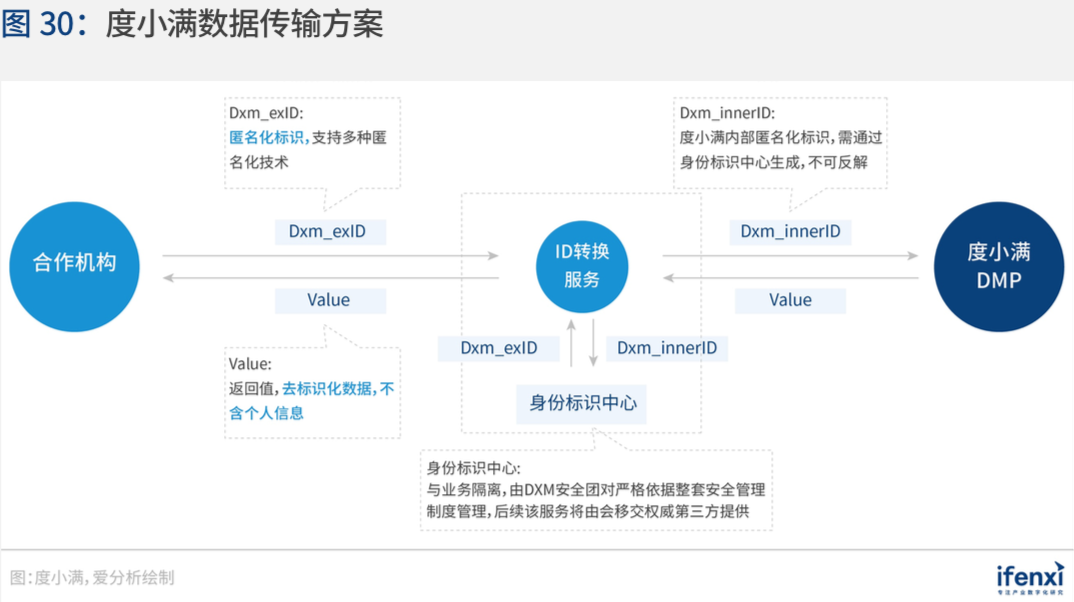The height and width of the screenshot is (602, 1074).
Task: Click the ifenxi logo
Action: pos(1030,579)
